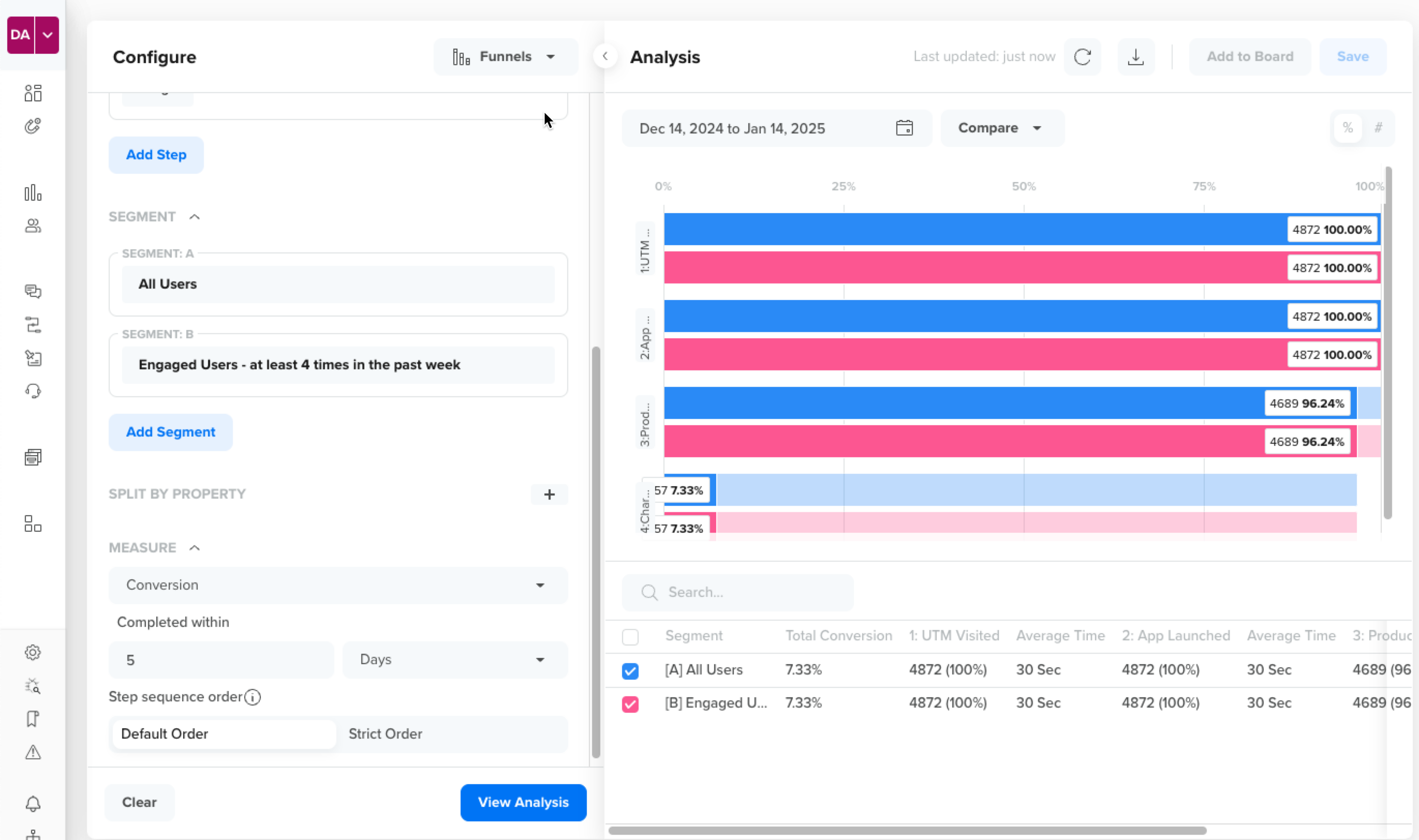Image resolution: width=1419 pixels, height=840 pixels.
Task: Edit the Completed within value 5
Action: 221,659
